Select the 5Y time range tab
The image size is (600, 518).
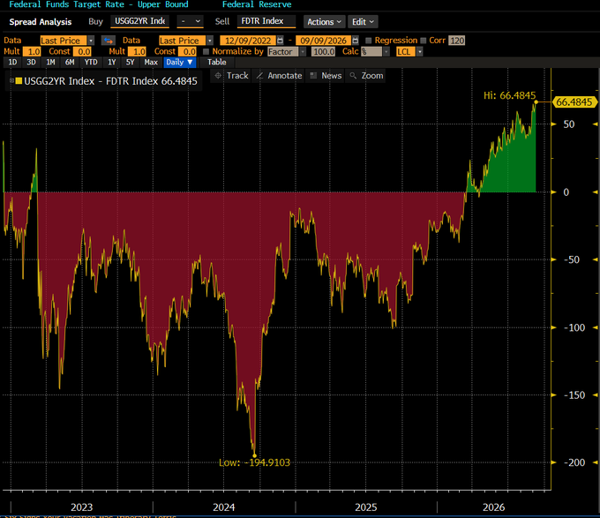tap(130, 62)
